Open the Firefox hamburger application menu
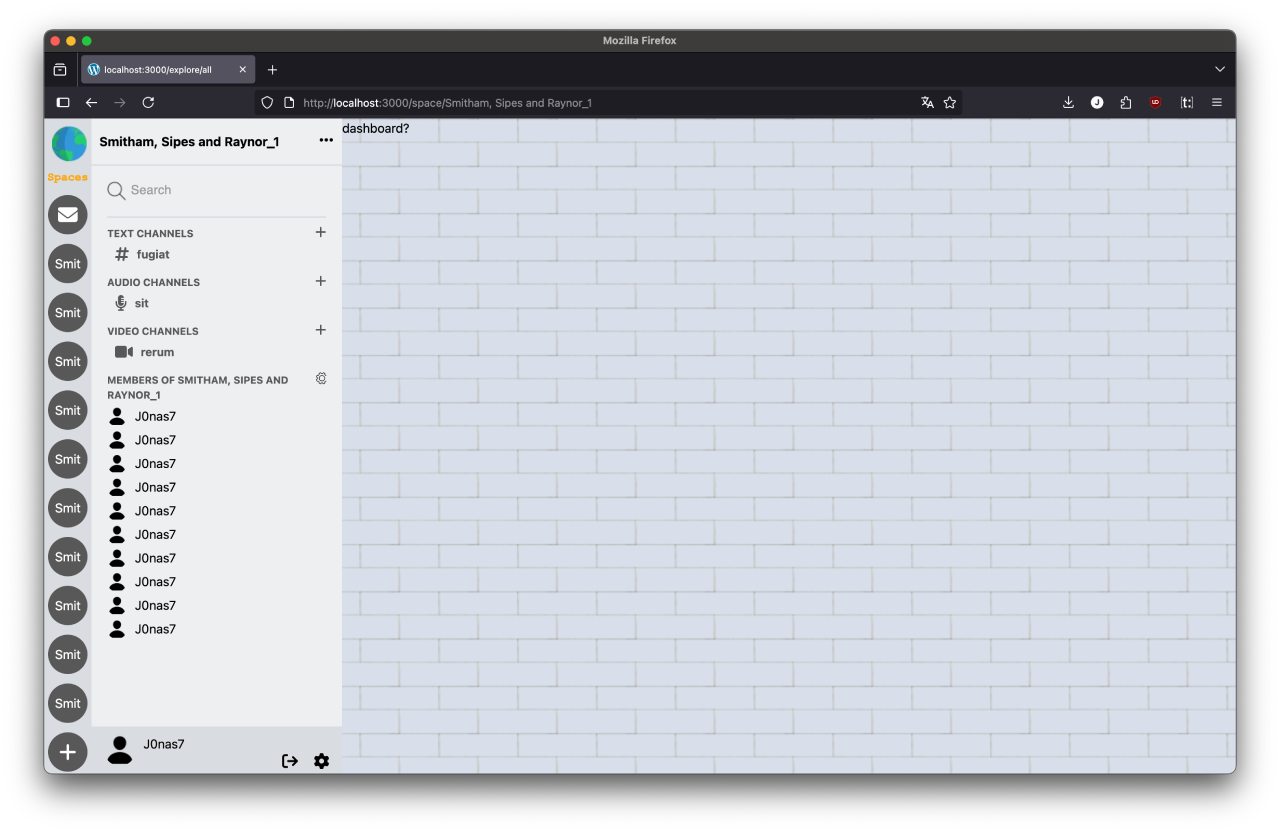Viewport: 1280px width, 832px height. coord(1217,102)
